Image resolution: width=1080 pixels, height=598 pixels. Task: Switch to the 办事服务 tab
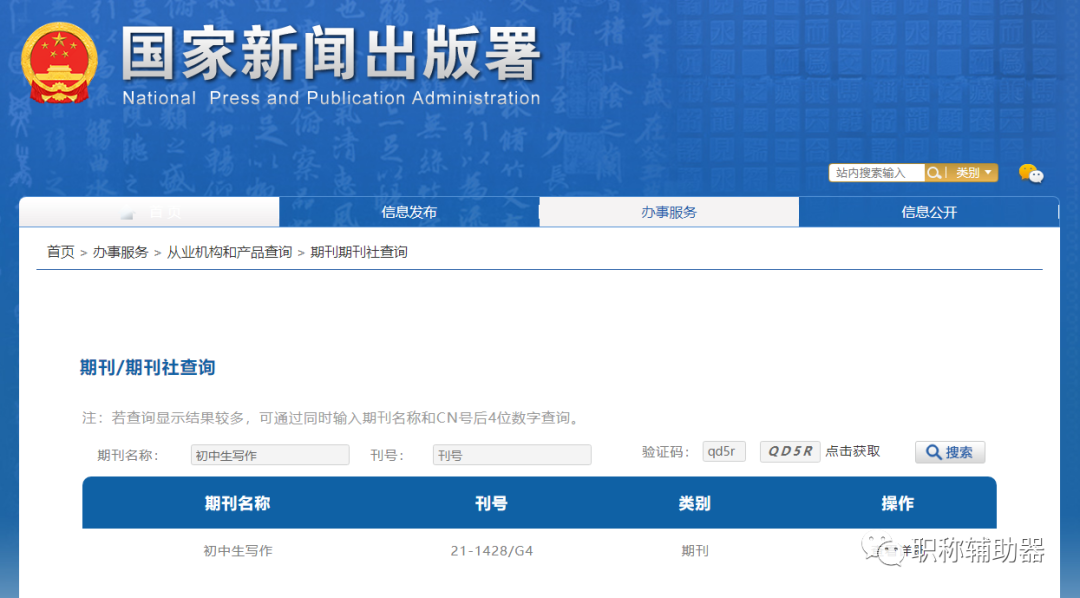[669, 211]
